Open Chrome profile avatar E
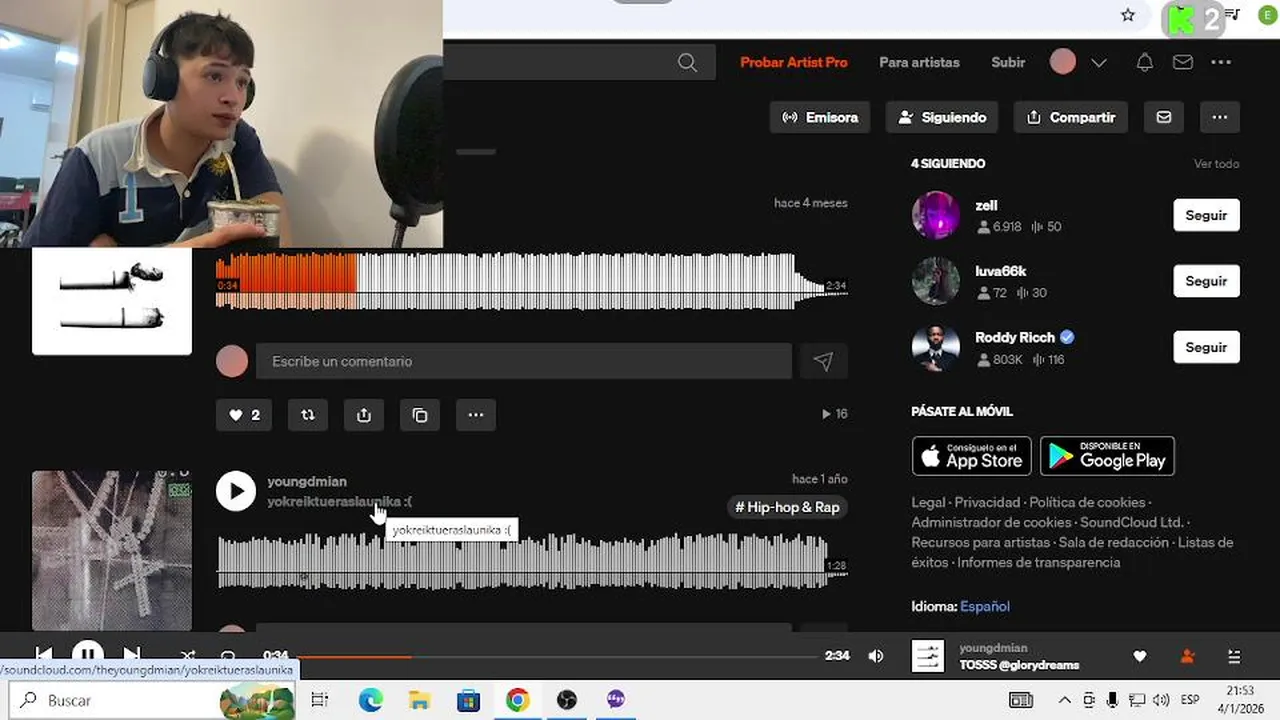 pos(1269,15)
